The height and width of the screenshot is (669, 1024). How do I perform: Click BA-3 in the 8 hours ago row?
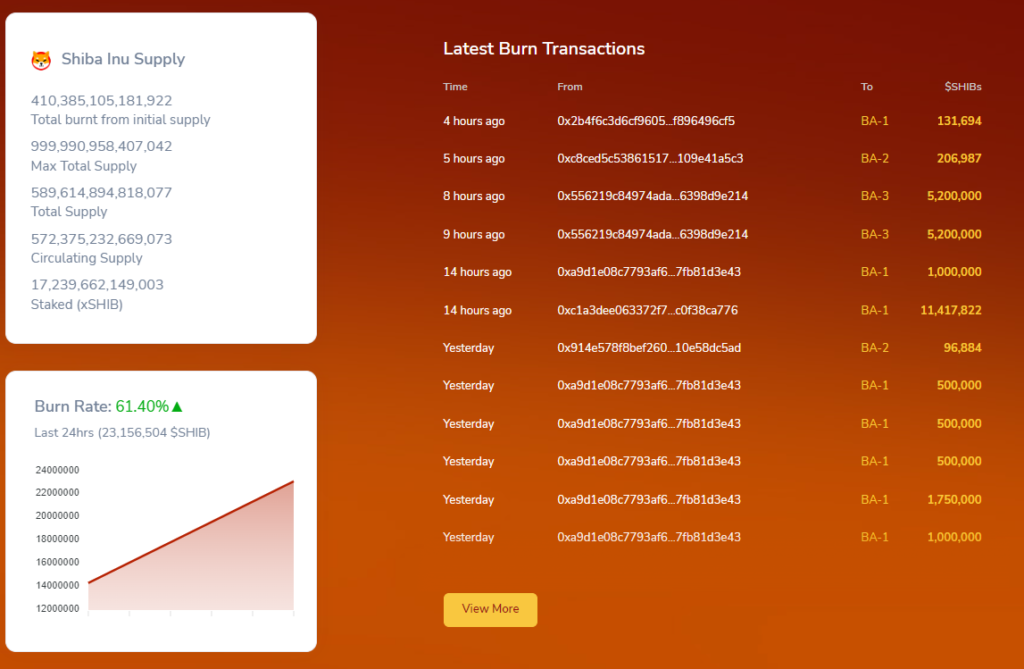[x=874, y=196]
